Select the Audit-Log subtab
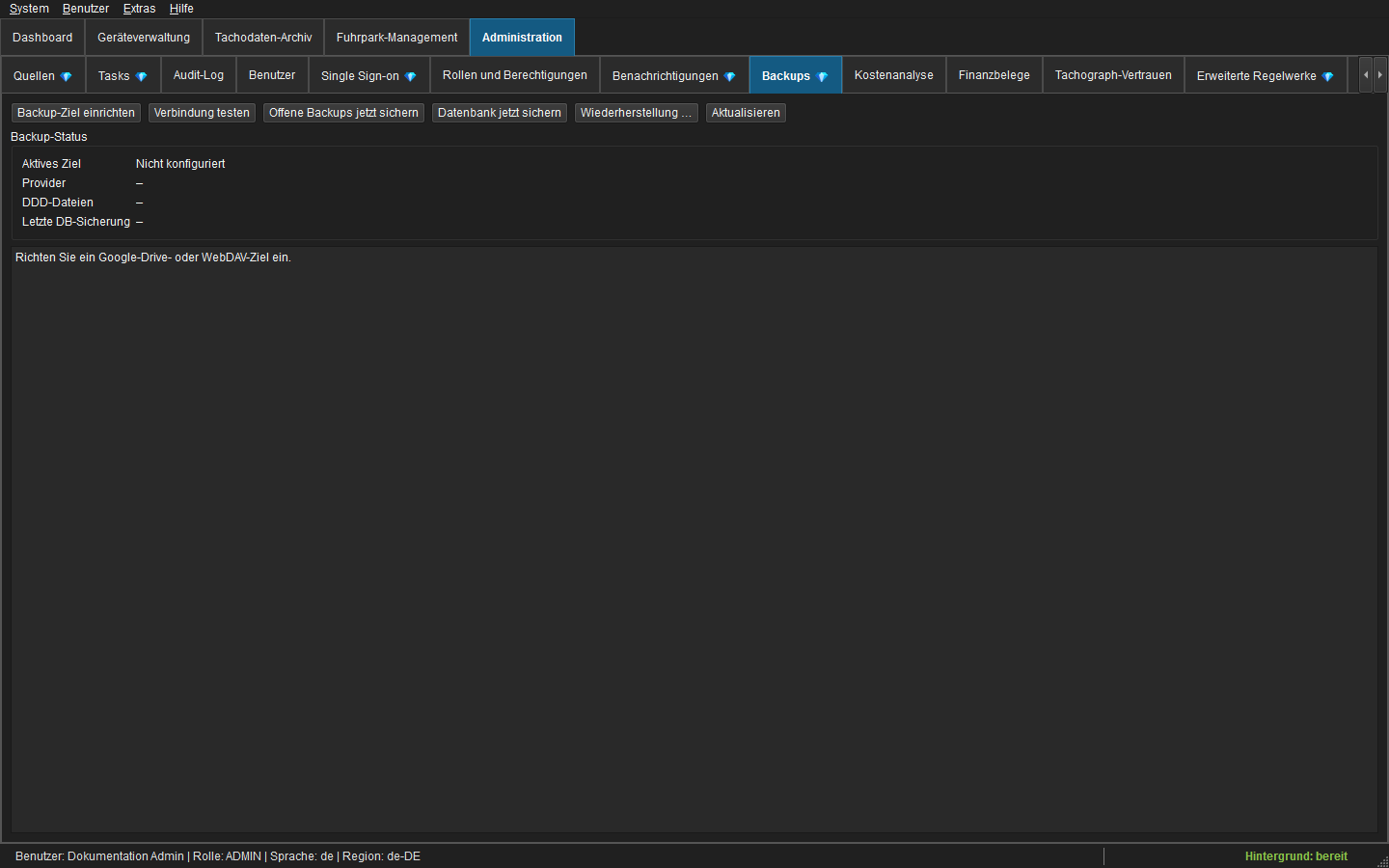 pyautogui.click(x=199, y=75)
